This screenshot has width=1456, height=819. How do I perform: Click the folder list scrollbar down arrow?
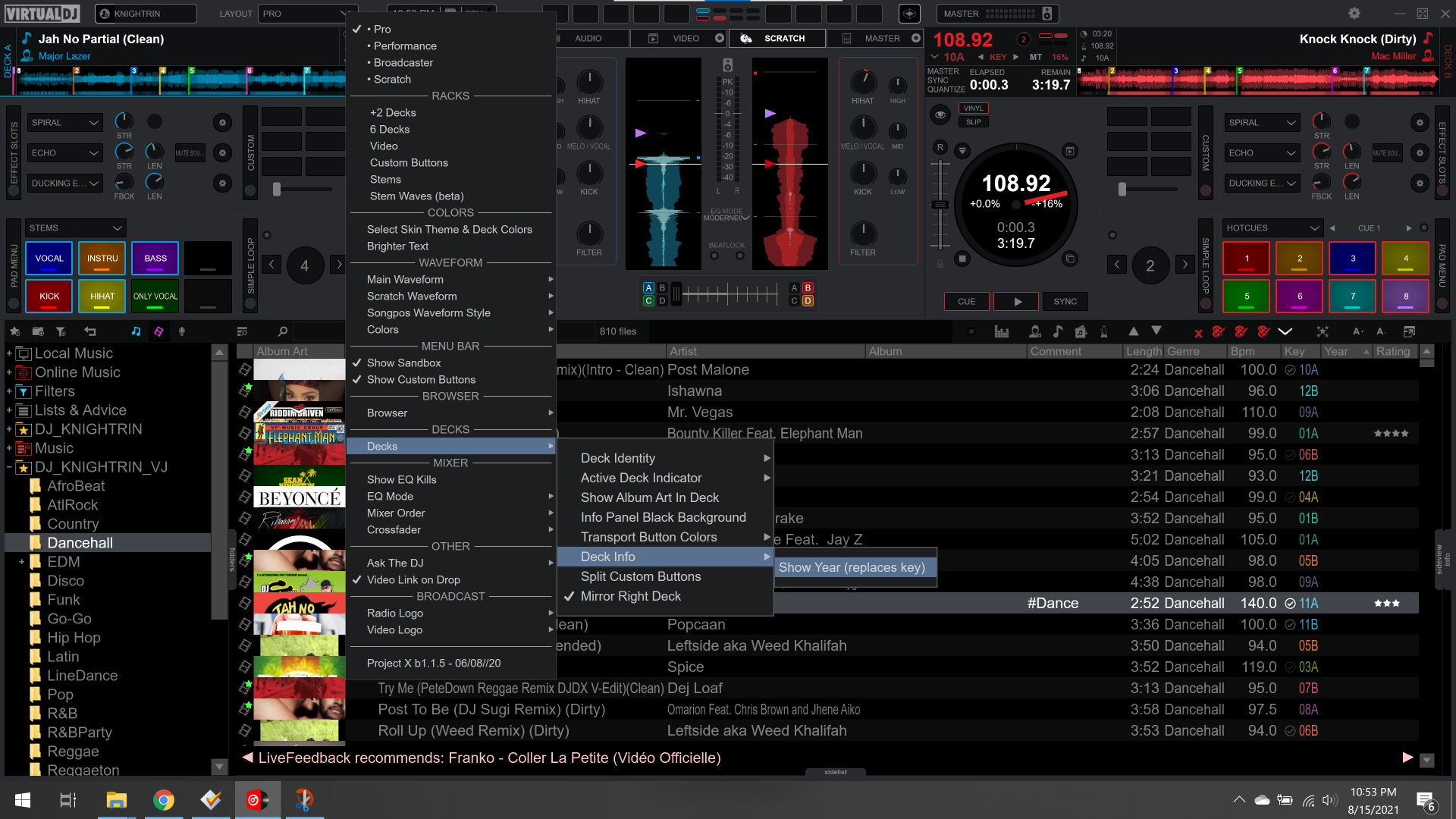click(219, 767)
